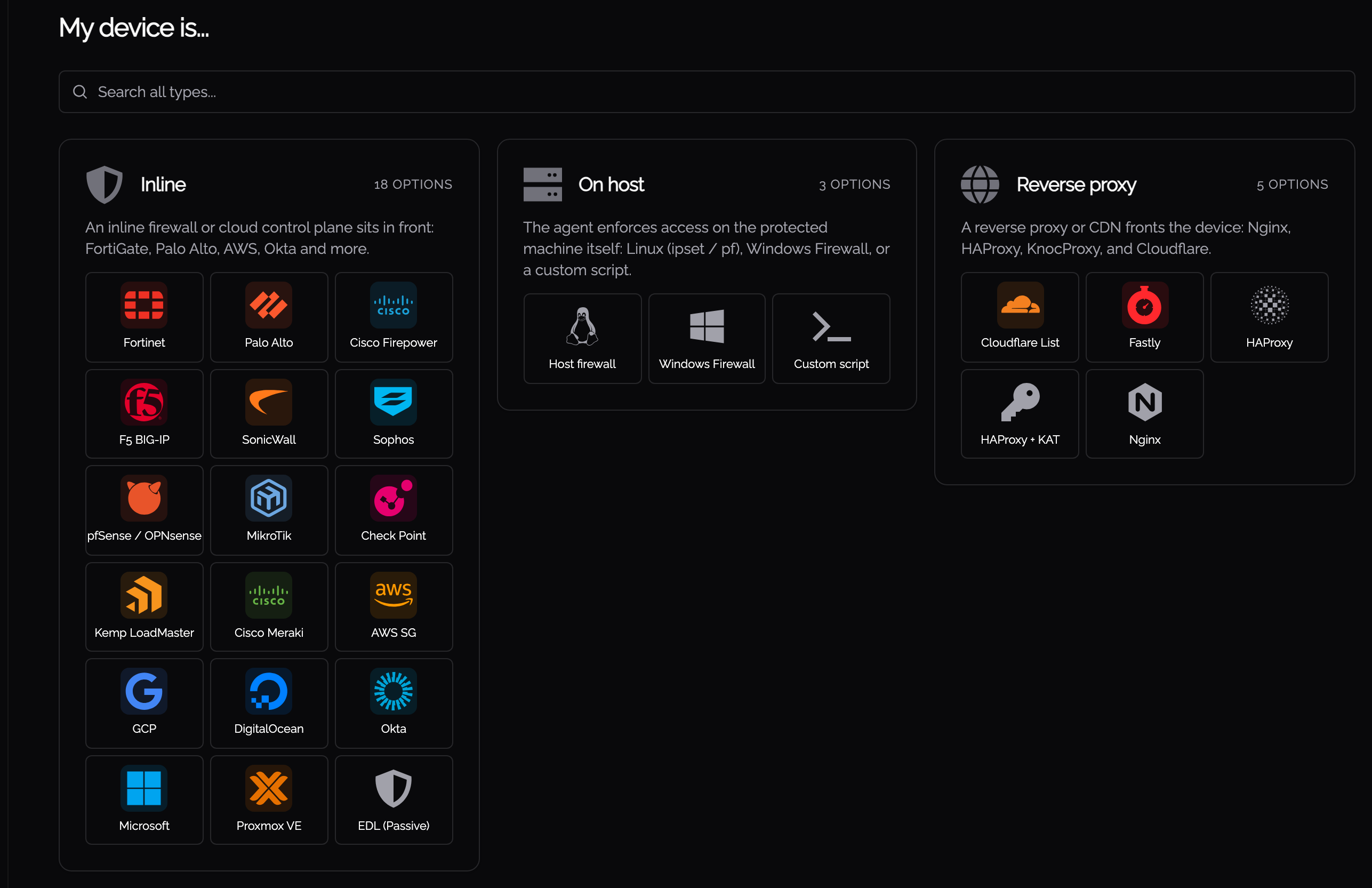Select the HAProxy + KAT card
Viewport: 1372px width, 888px height.
click(x=1020, y=413)
